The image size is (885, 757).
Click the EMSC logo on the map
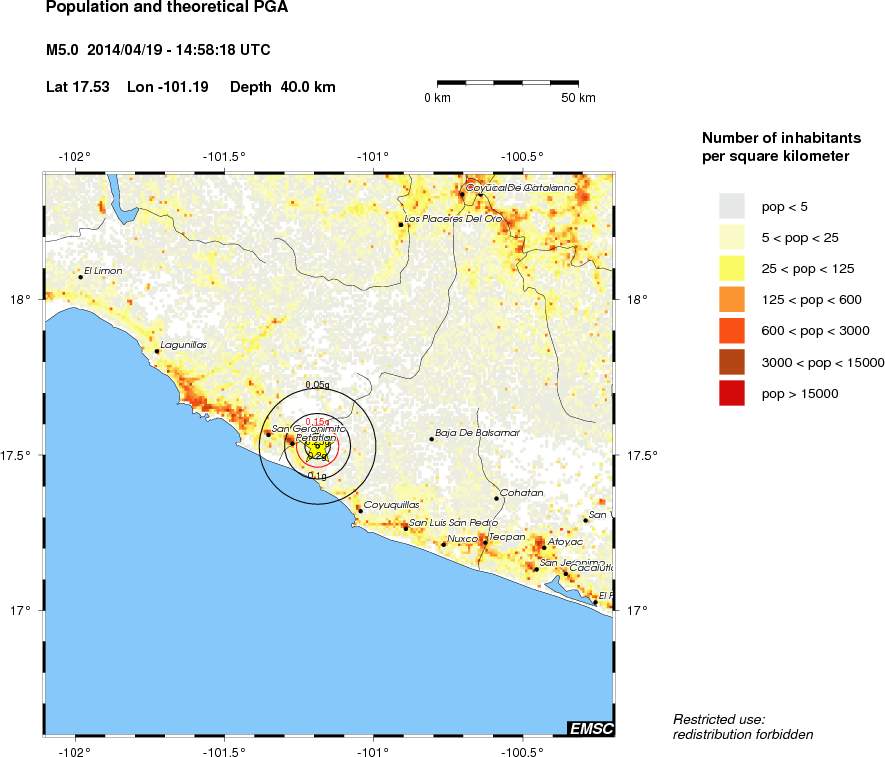coord(590,729)
